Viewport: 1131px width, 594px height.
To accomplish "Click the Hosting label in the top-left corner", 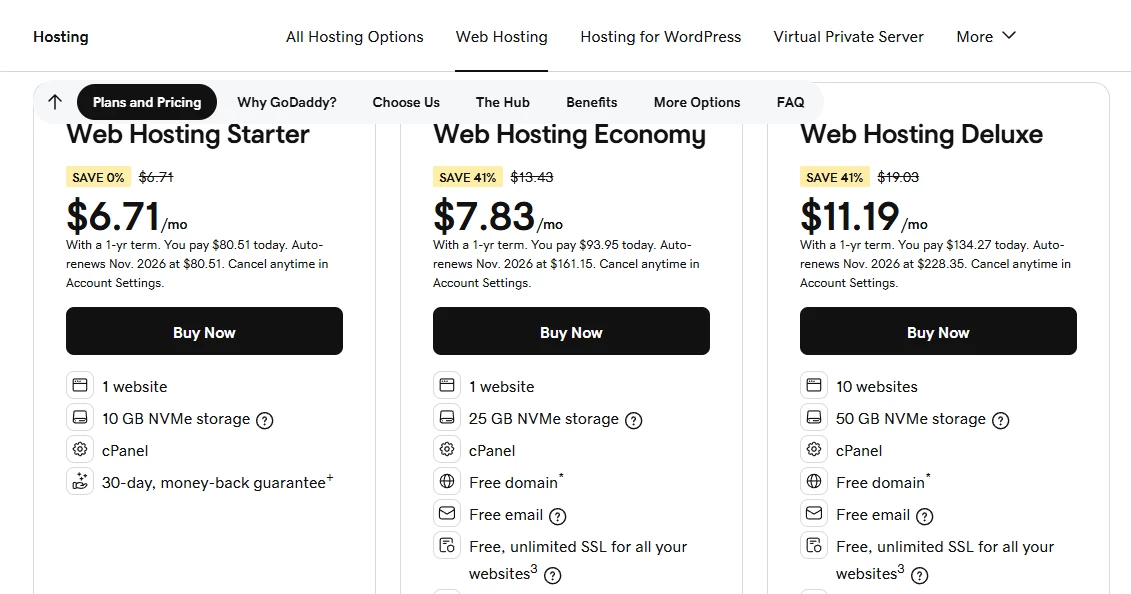I will point(60,36).
